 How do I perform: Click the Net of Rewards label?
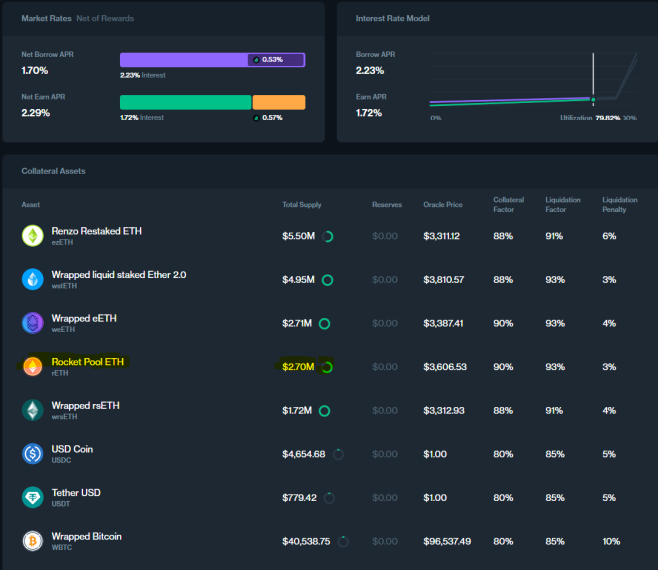(x=105, y=18)
